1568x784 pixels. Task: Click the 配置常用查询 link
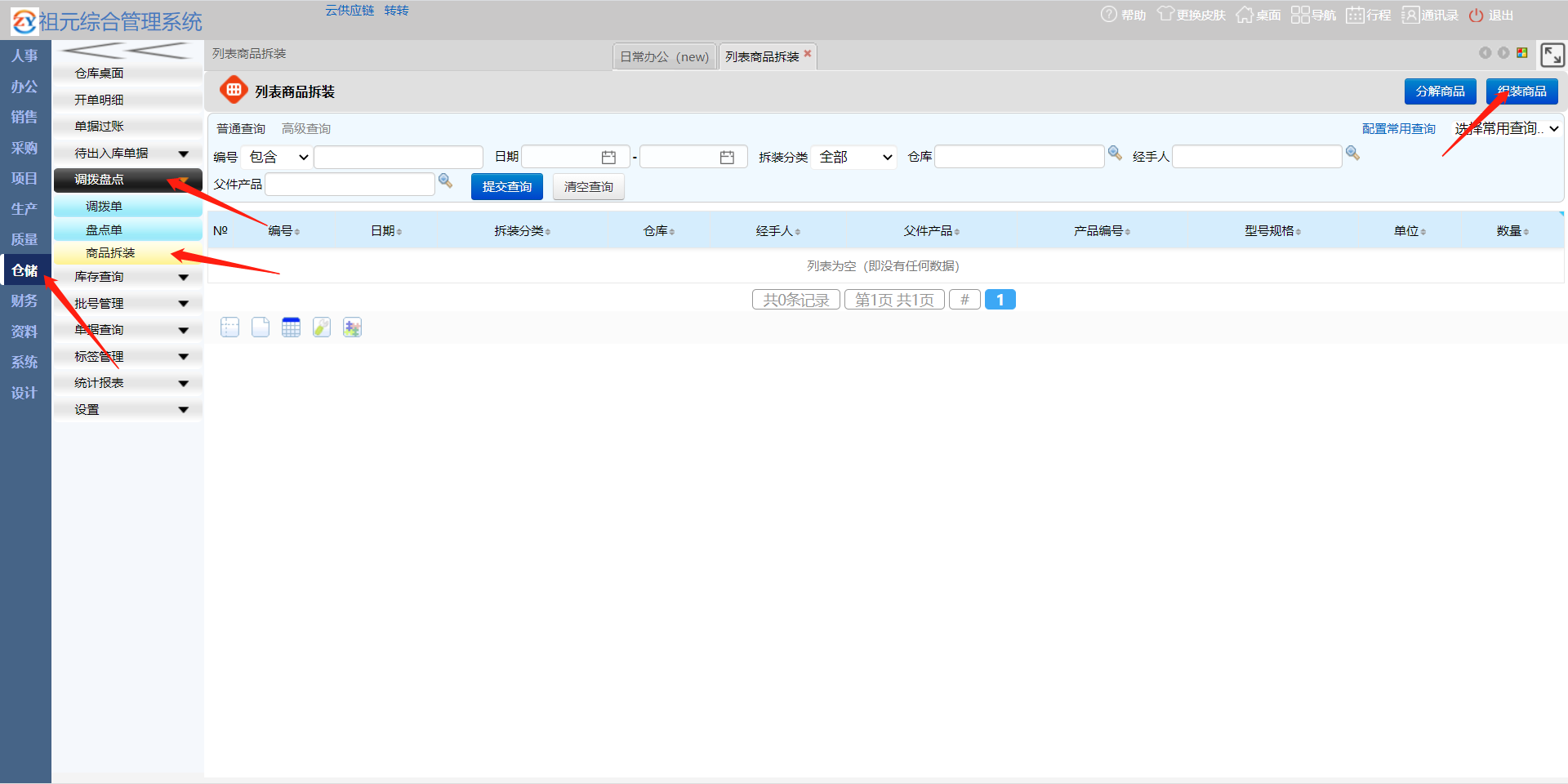pyautogui.click(x=1398, y=129)
